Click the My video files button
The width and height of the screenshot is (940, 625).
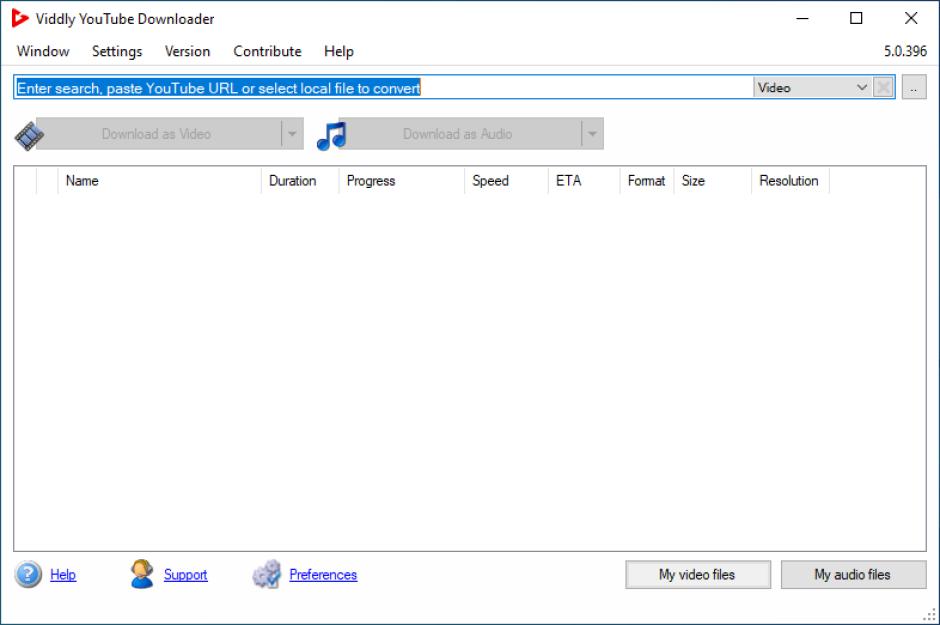[697, 575]
